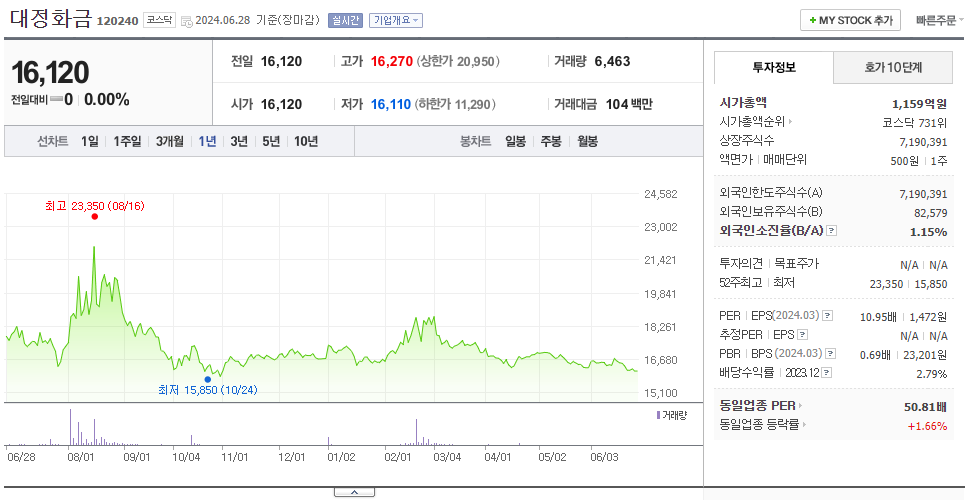This screenshot has width=968, height=500.
Task: Open help icon next to PBR BPS(2024.03)
Action: coord(828,354)
